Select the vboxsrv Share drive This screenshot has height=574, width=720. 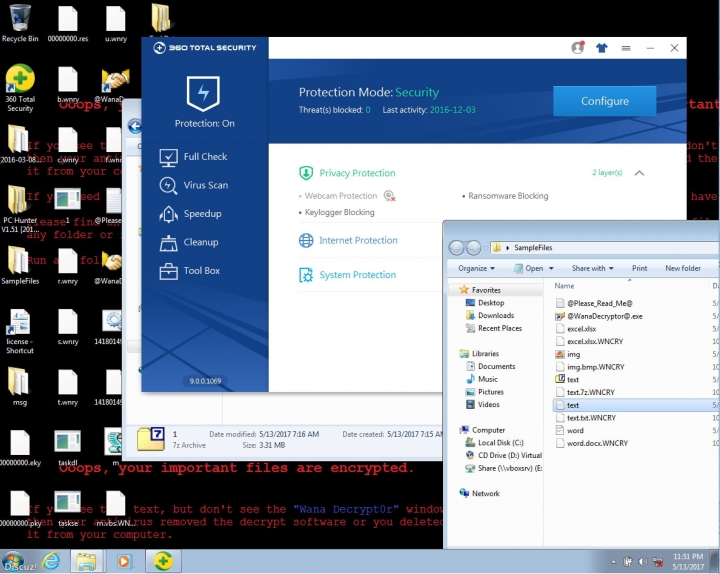click(x=510, y=469)
